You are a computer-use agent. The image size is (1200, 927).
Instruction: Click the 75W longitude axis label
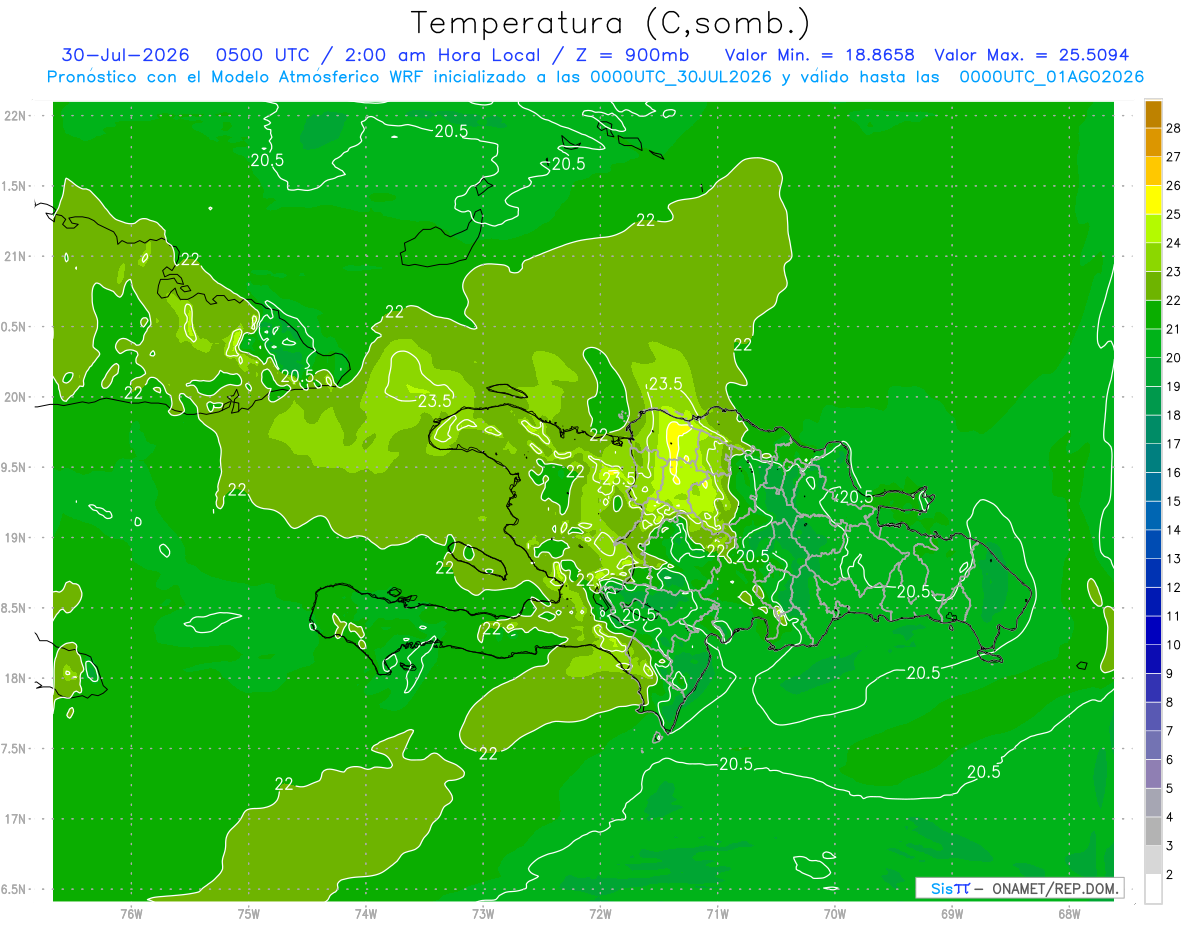pyautogui.click(x=249, y=913)
